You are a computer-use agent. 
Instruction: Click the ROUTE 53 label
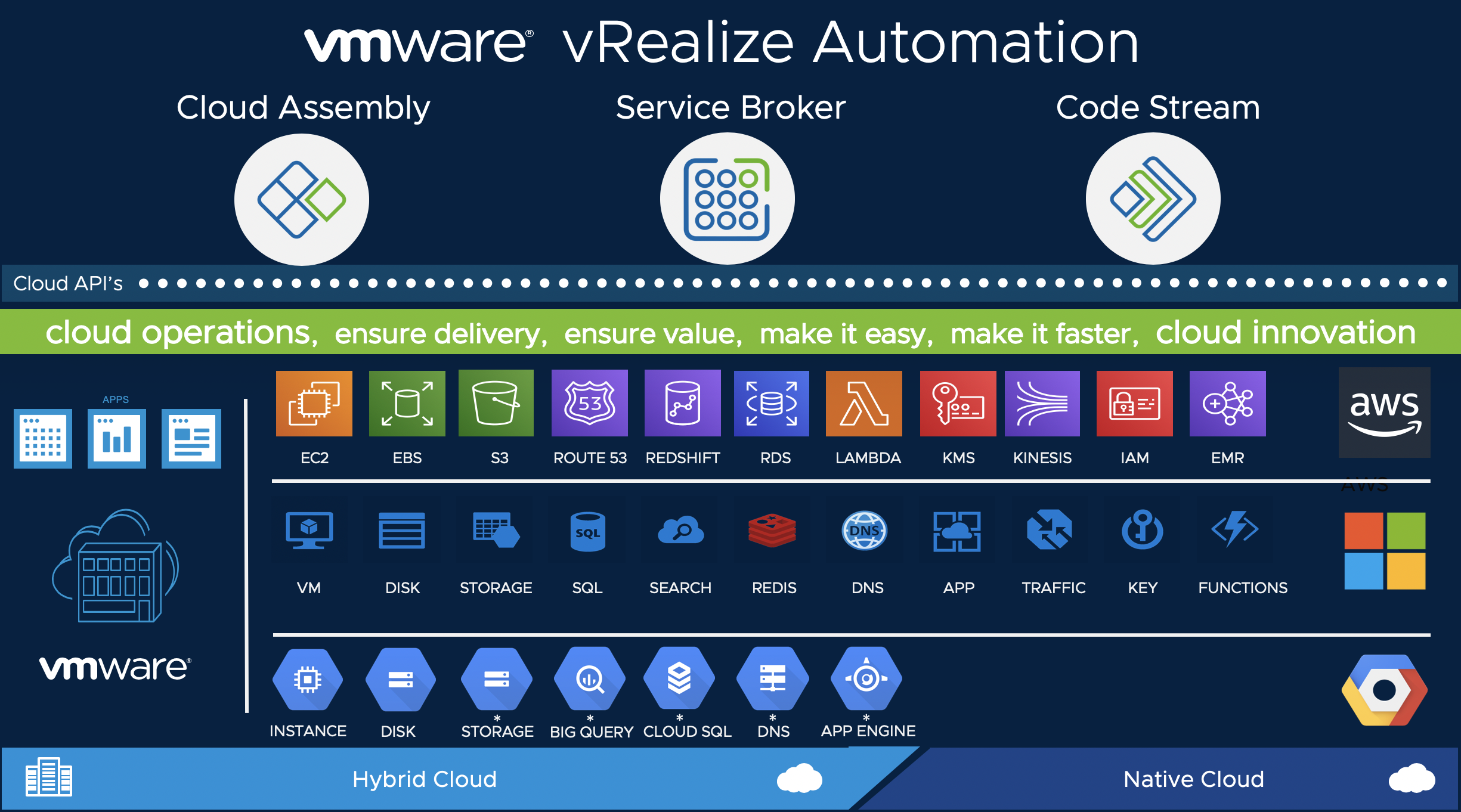click(590, 458)
